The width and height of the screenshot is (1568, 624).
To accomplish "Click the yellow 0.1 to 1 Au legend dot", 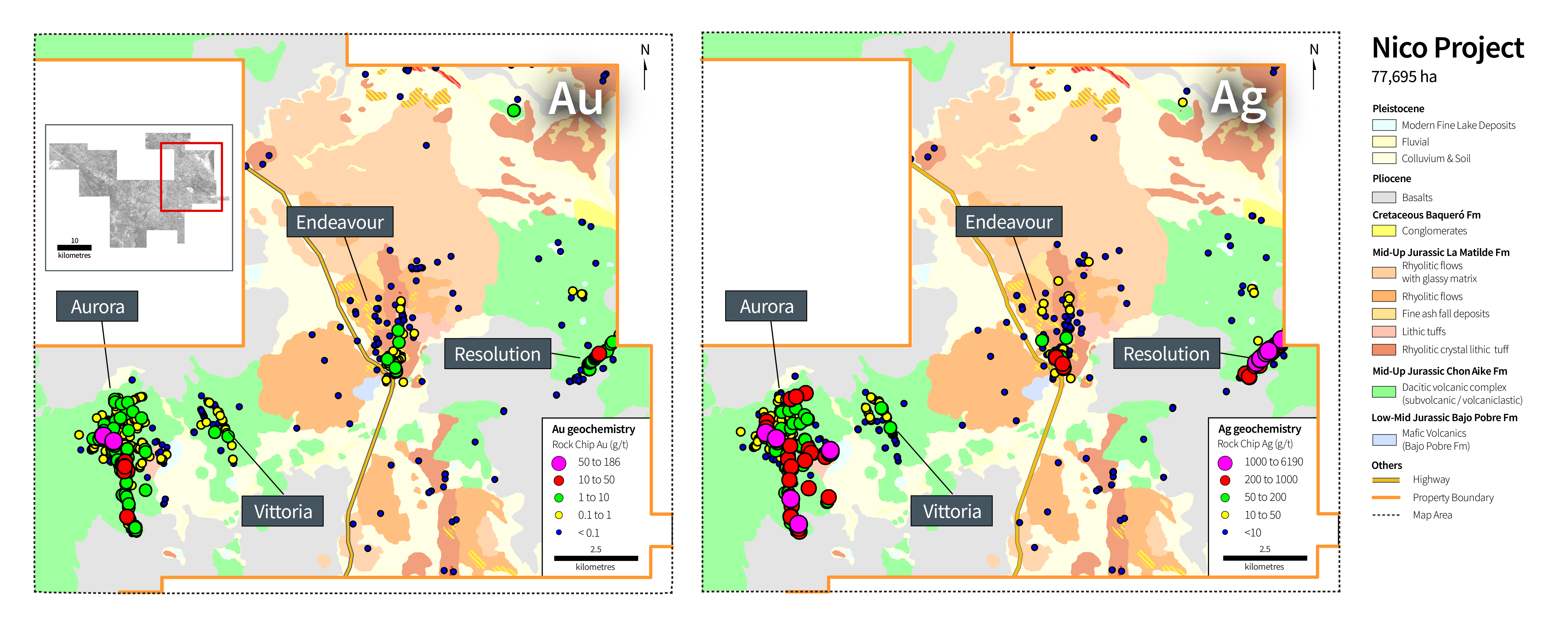I will coord(559,515).
